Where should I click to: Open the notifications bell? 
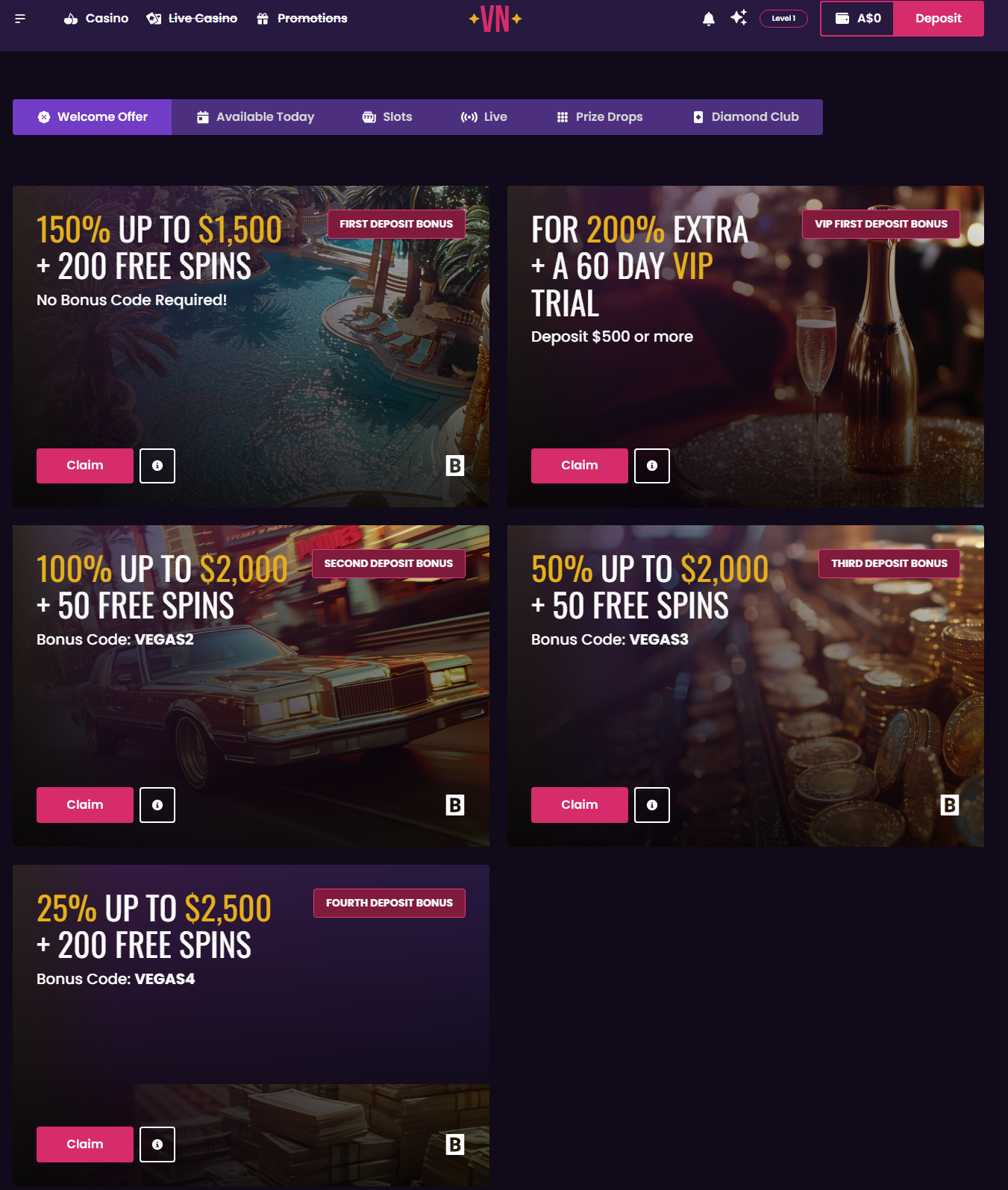click(x=709, y=19)
